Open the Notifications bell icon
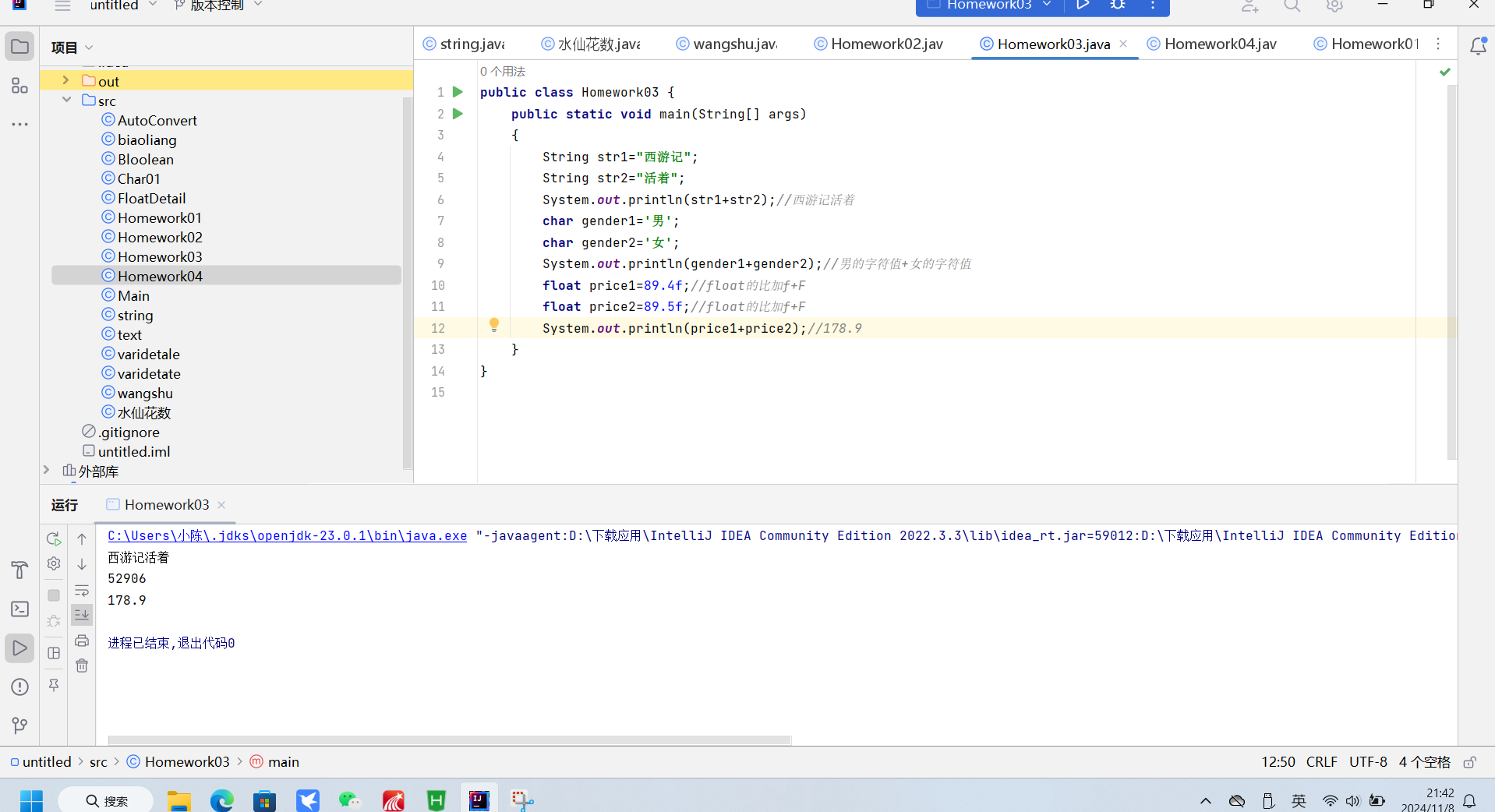 1477,46
